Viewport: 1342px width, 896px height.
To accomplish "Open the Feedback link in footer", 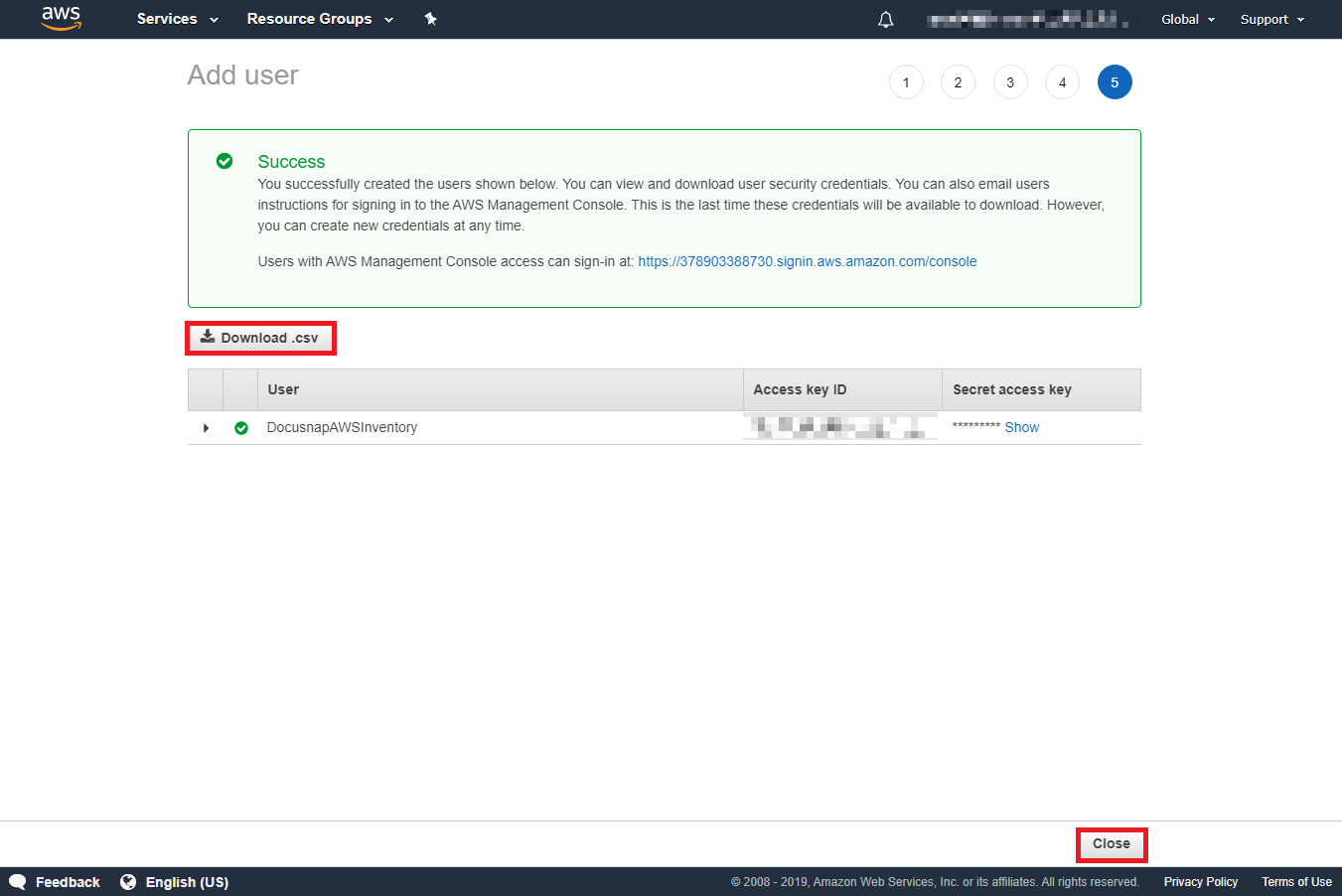I will click(68, 882).
